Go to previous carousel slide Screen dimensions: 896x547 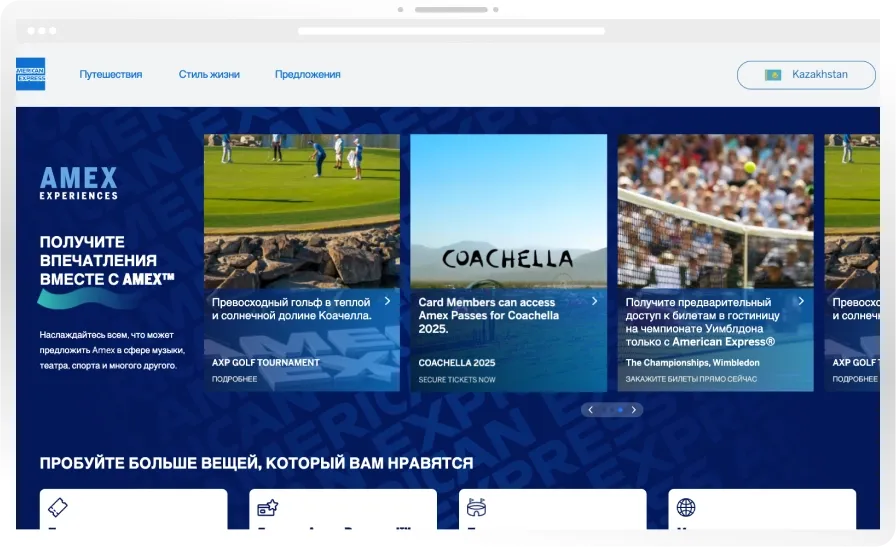(590, 410)
